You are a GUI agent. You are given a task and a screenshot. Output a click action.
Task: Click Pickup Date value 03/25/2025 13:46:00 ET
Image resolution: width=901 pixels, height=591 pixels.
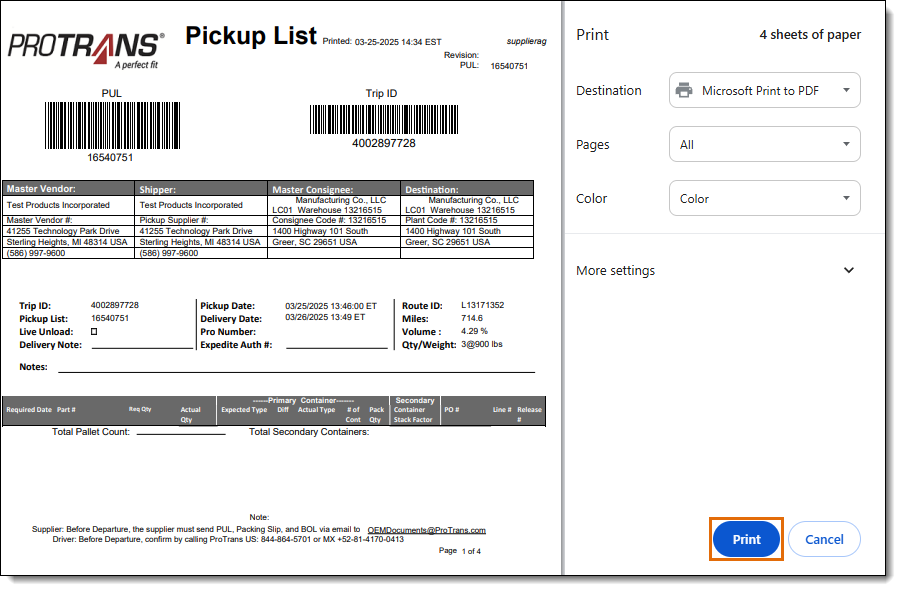coord(331,306)
